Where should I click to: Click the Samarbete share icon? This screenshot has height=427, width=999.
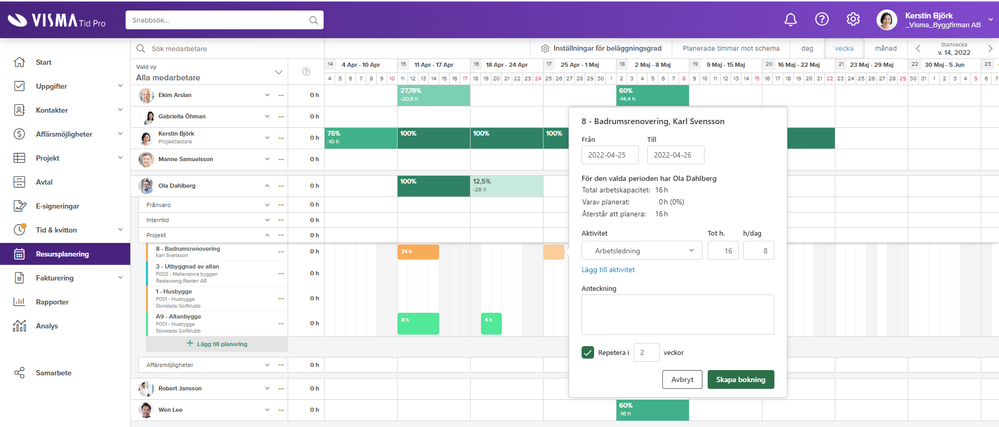pos(20,373)
